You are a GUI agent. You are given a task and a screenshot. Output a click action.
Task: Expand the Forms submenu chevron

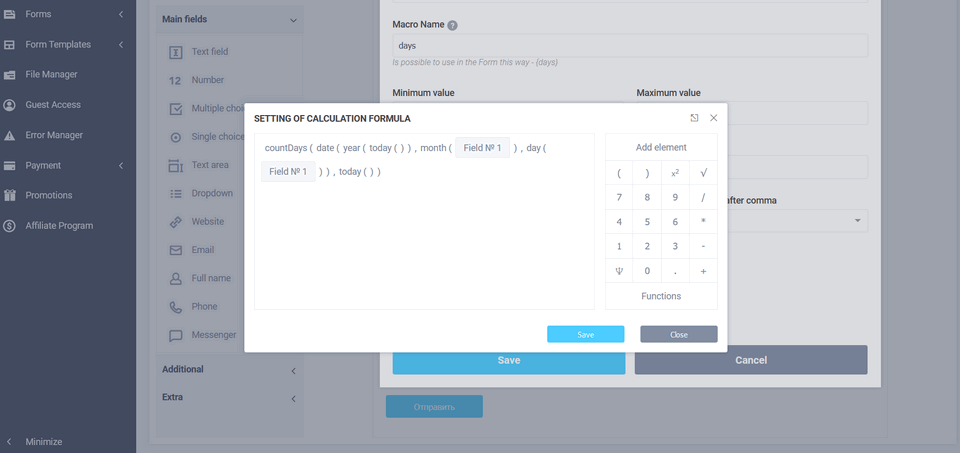tap(121, 14)
